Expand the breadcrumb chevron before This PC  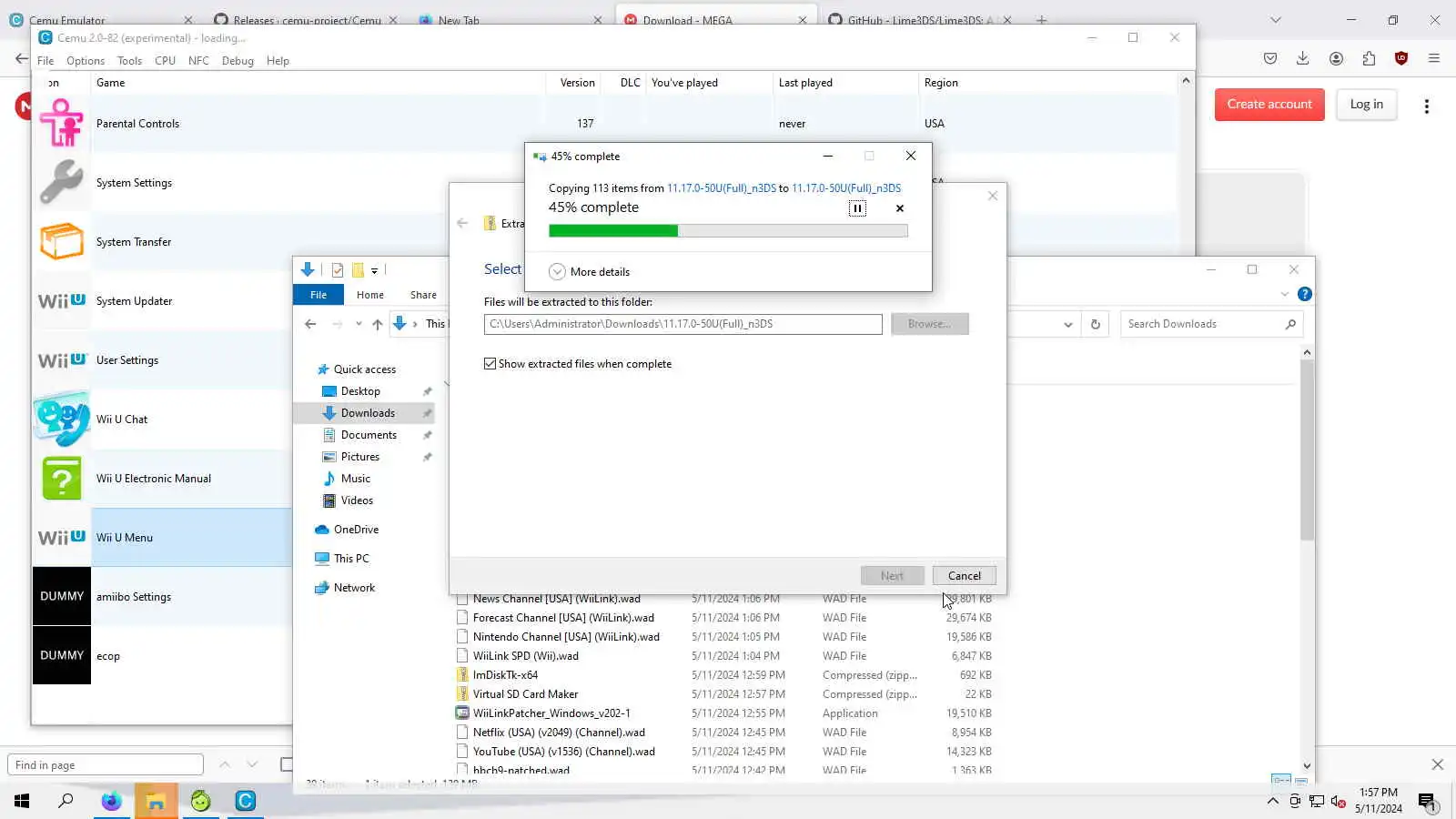click(x=415, y=324)
